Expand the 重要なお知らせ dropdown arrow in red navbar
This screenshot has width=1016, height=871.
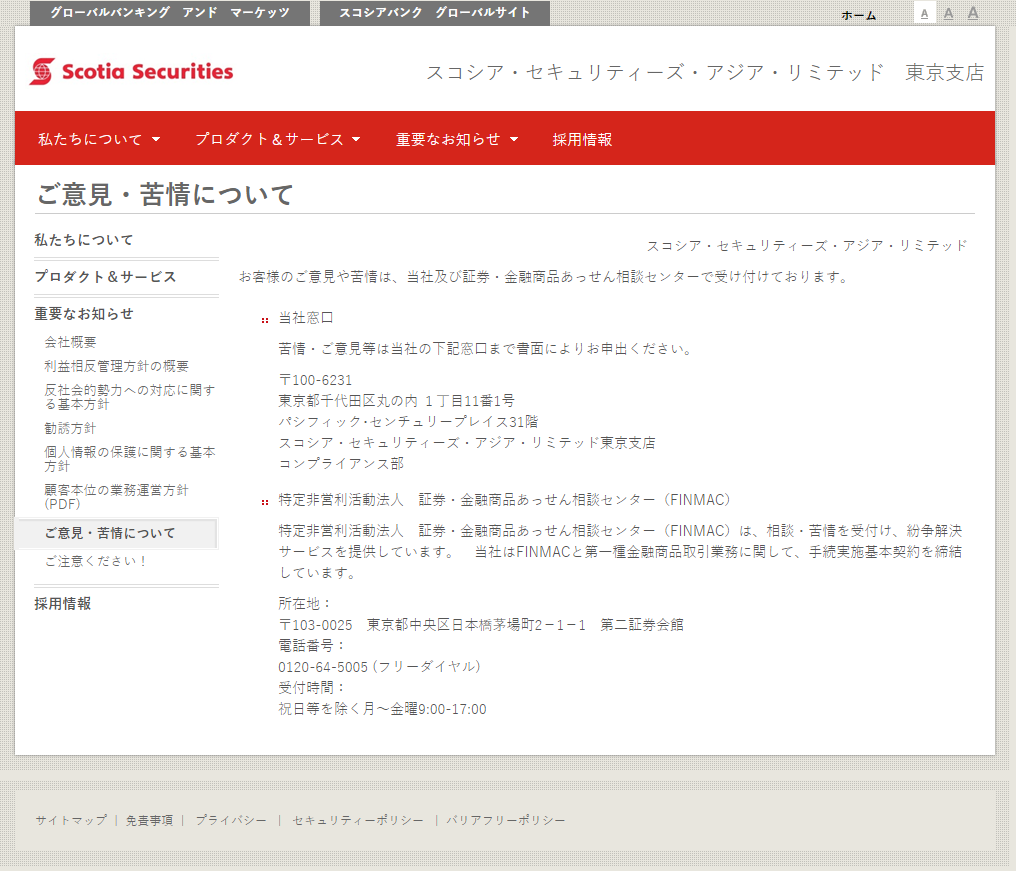click(514, 139)
